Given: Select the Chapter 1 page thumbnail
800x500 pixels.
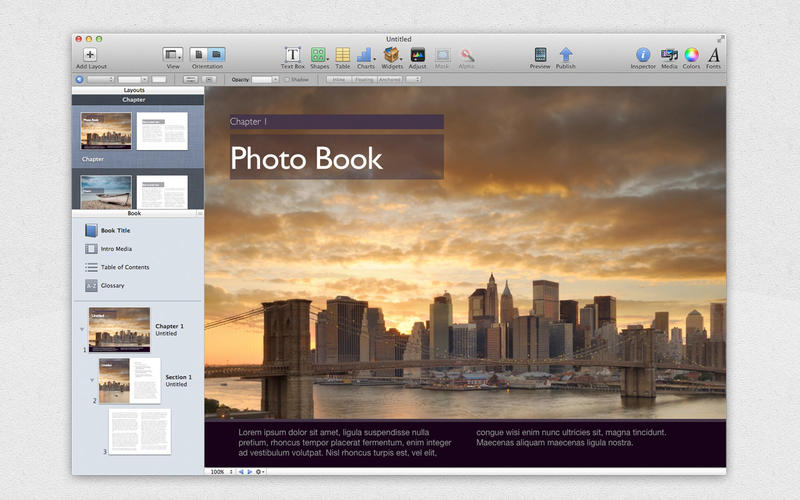Looking at the screenshot, I should (x=119, y=330).
